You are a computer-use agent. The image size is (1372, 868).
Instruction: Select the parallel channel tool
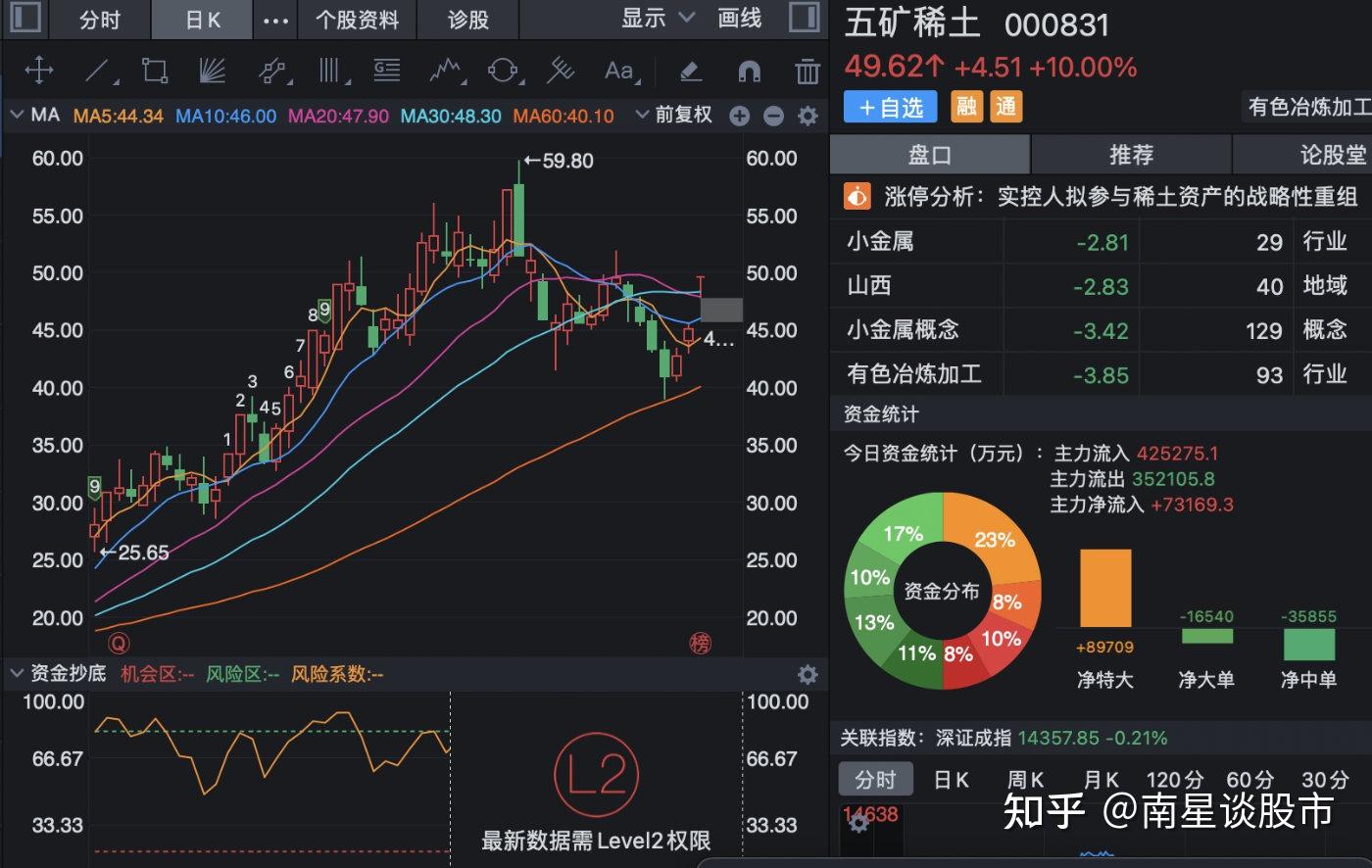273,71
